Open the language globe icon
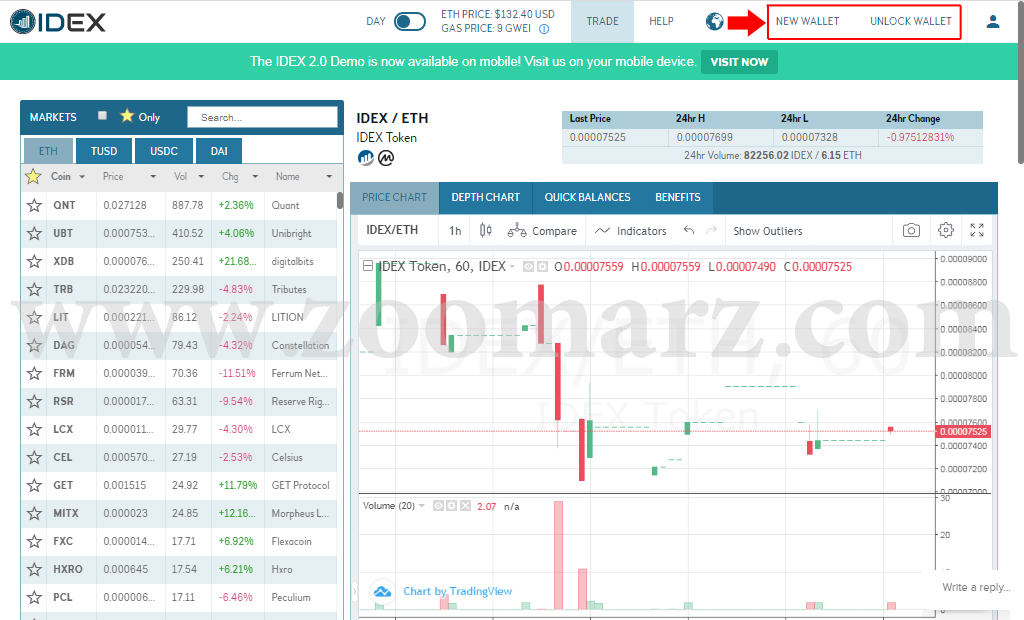 click(714, 22)
